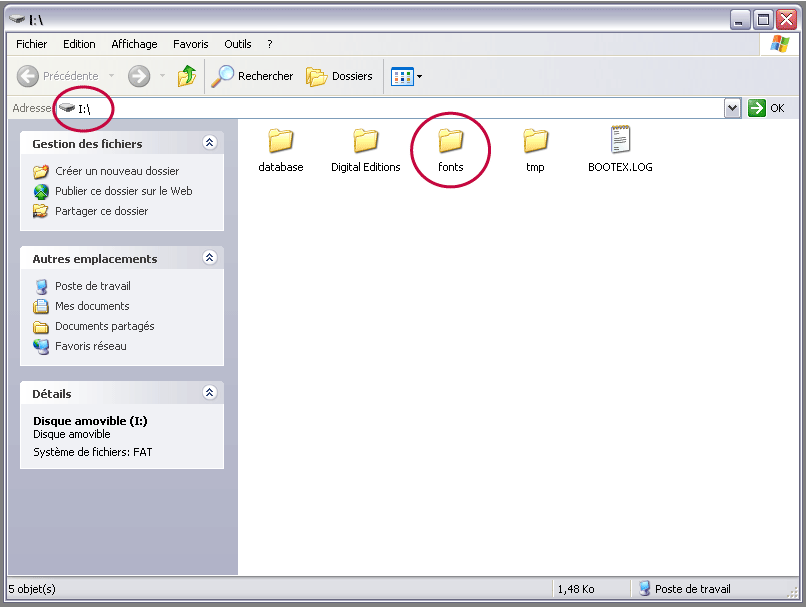This screenshot has height=607, width=806.
Task: Click Publier ce dossier sur le Web
Action: [113, 191]
